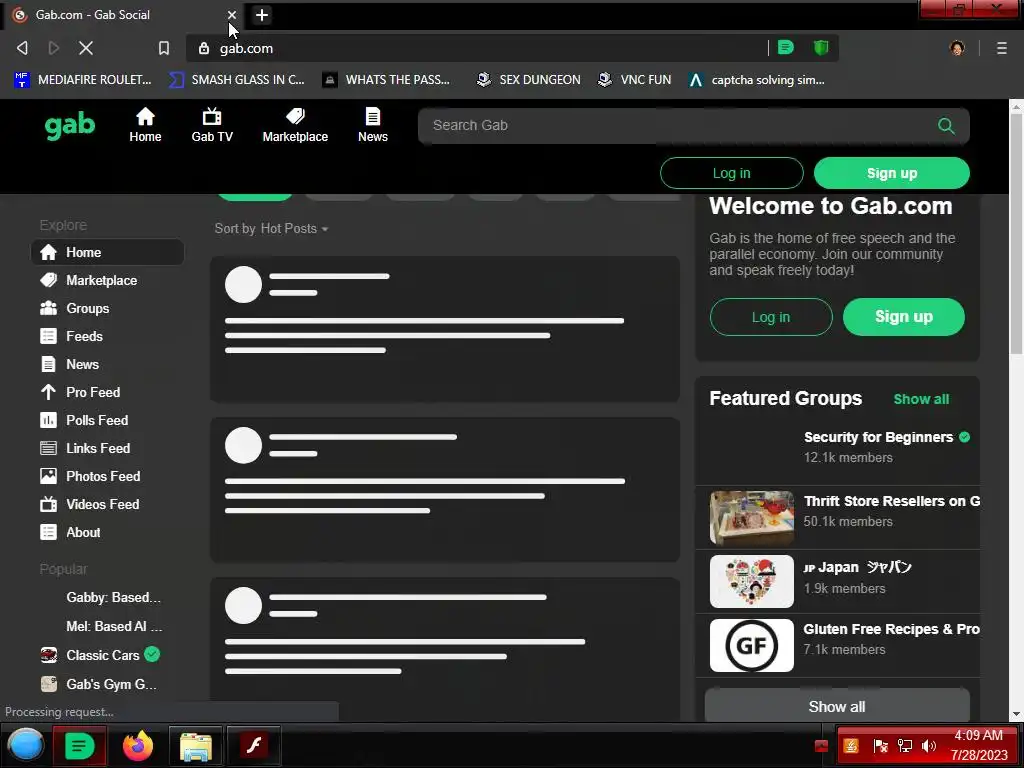Click browser forward arrow
Viewport: 1024px width, 768px height.
click(x=54, y=48)
